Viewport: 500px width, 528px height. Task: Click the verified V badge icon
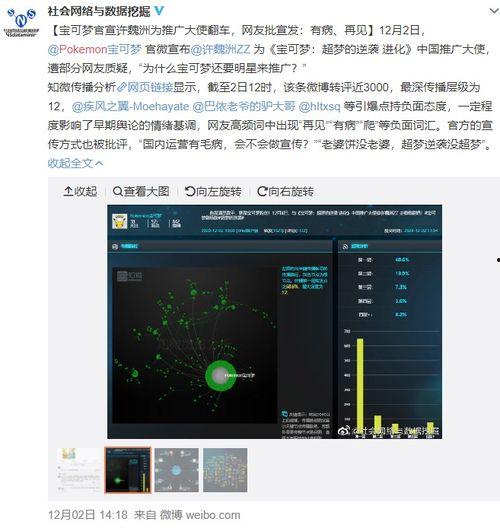159,11
